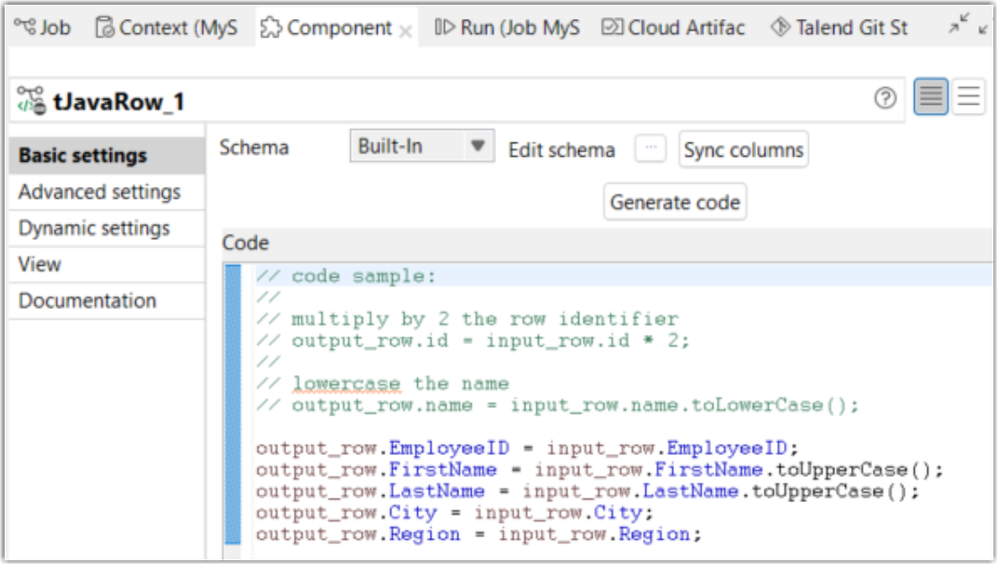Click the Job tab icon
998x565 pixels.
click(x=25, y=26)
